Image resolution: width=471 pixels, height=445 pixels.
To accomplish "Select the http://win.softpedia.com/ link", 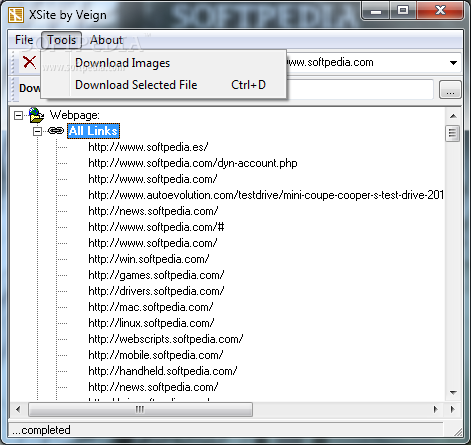I will (x=149, y=259).
